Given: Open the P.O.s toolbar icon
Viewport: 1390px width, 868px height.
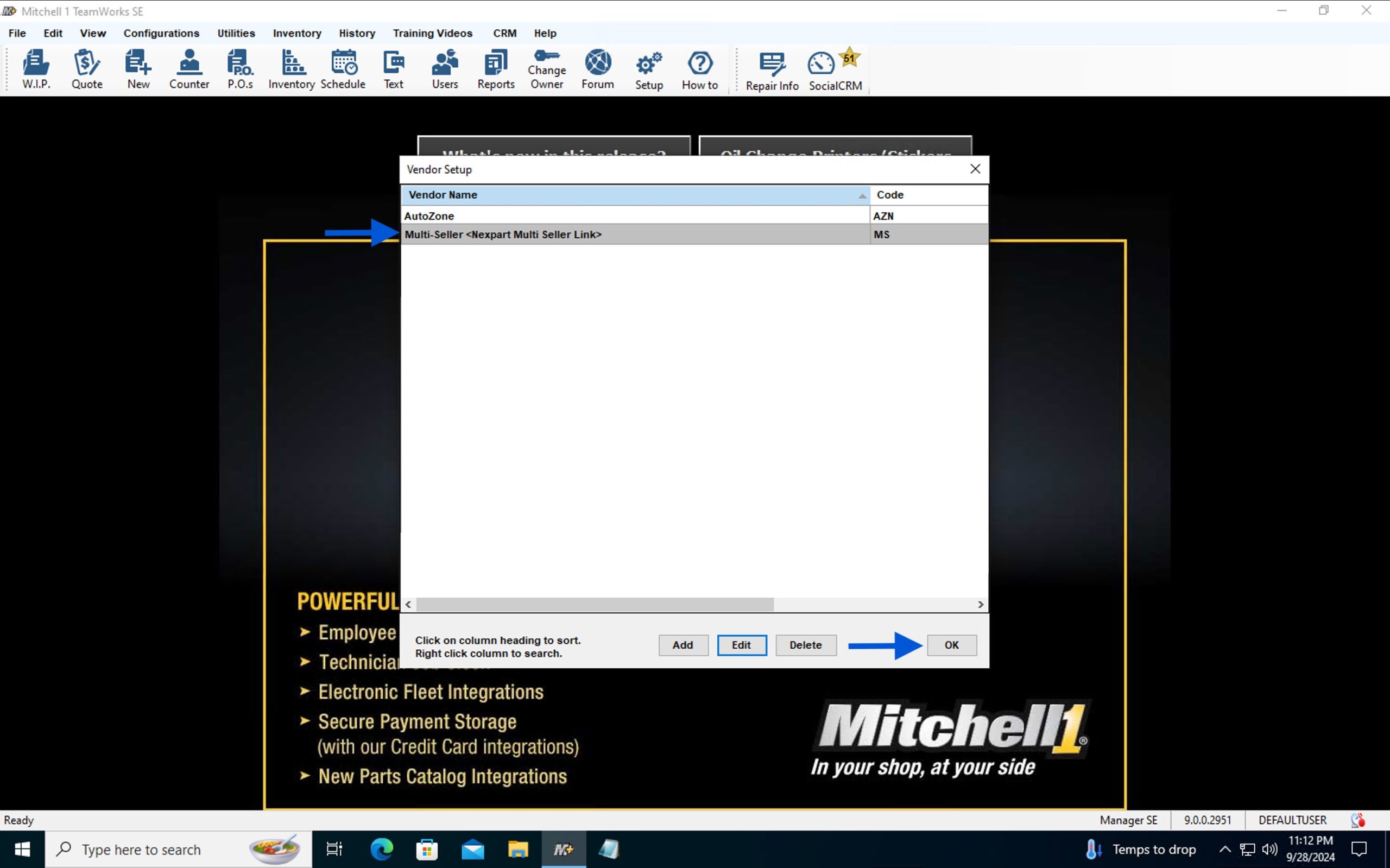Looking at the screenshot, I should point(240,69).
